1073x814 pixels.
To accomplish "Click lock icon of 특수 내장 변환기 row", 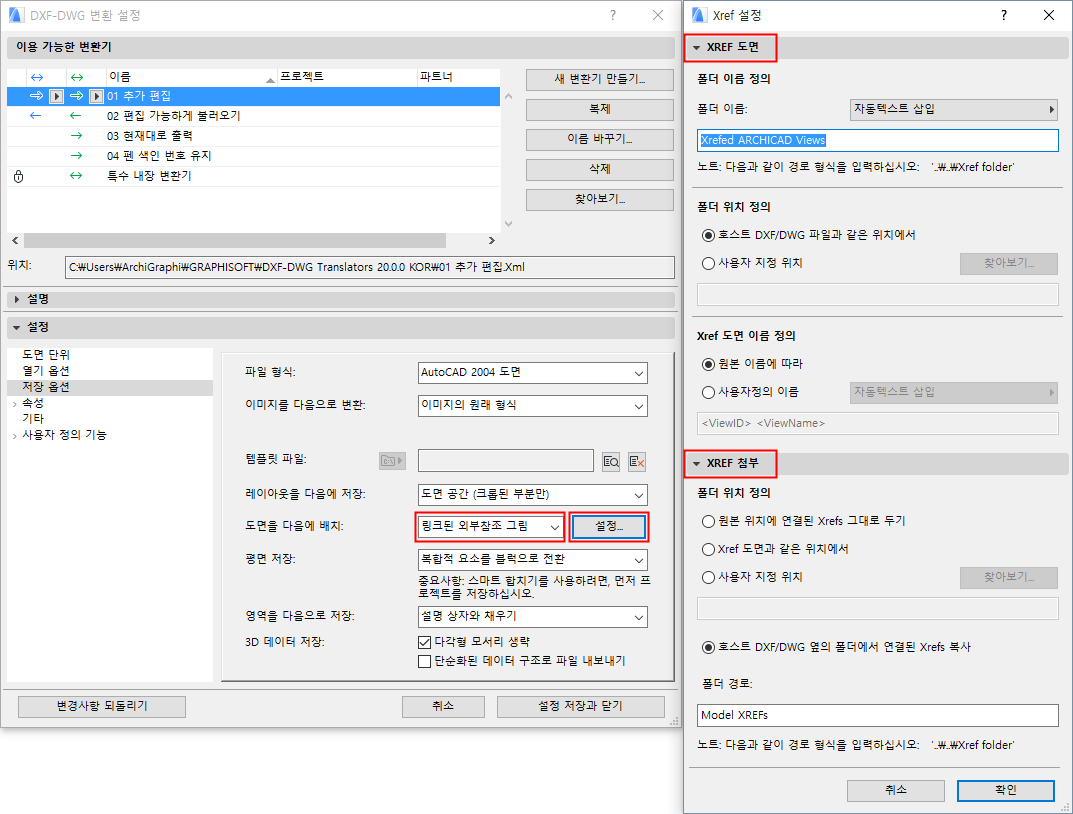I will [x=18, y=176].
